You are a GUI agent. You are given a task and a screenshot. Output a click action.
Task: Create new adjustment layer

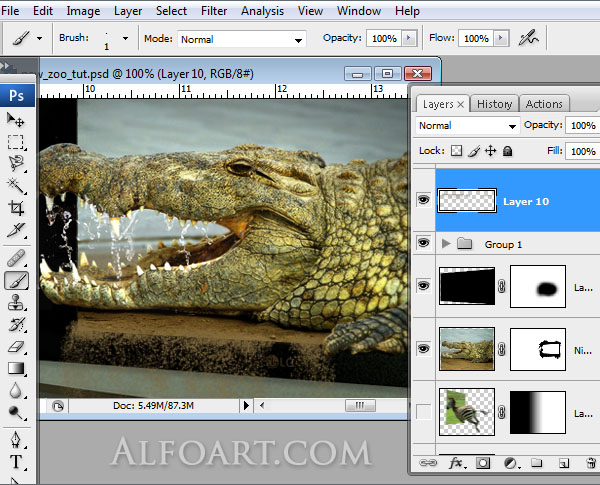511,464
